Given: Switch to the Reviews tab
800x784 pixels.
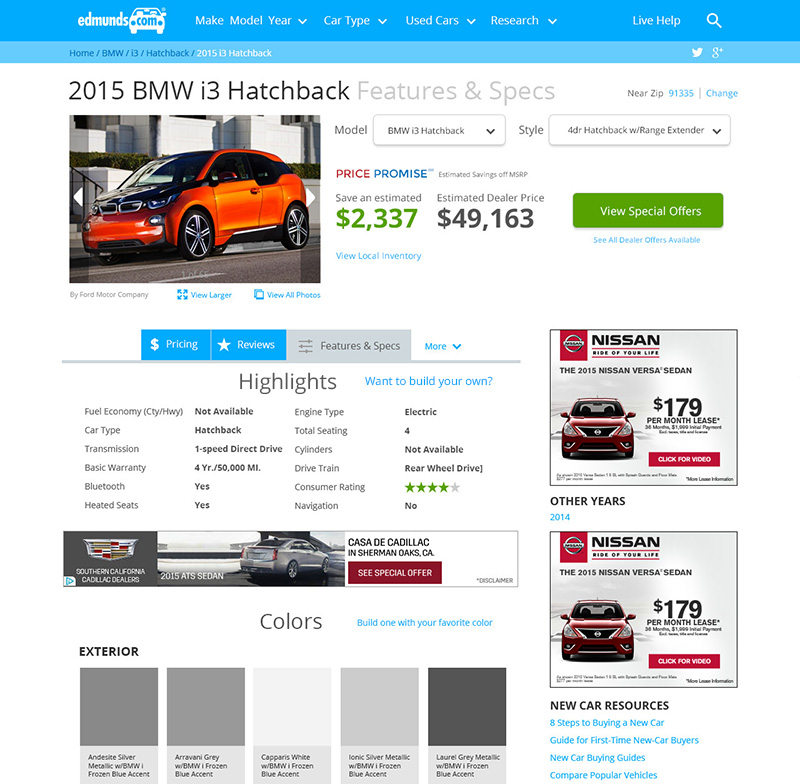Looking at the screenshot, I should pyautogui.click(x=248, y=345).
